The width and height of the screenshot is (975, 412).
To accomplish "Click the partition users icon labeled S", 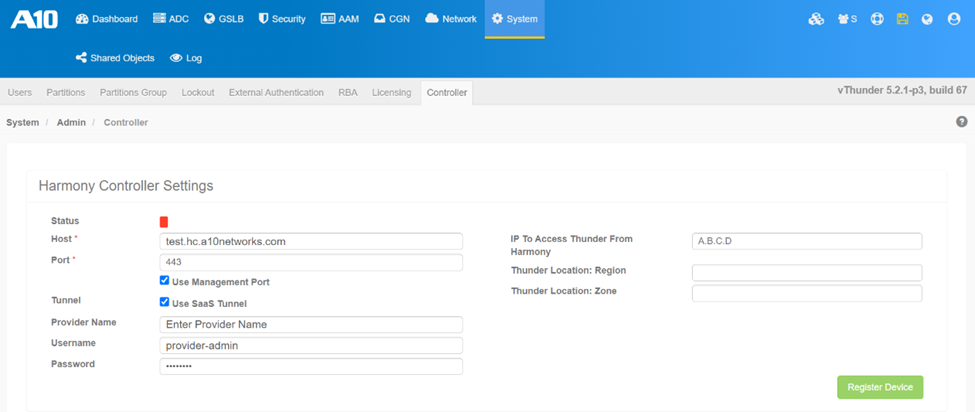I will pyautogui.click(x=847, y=19).
